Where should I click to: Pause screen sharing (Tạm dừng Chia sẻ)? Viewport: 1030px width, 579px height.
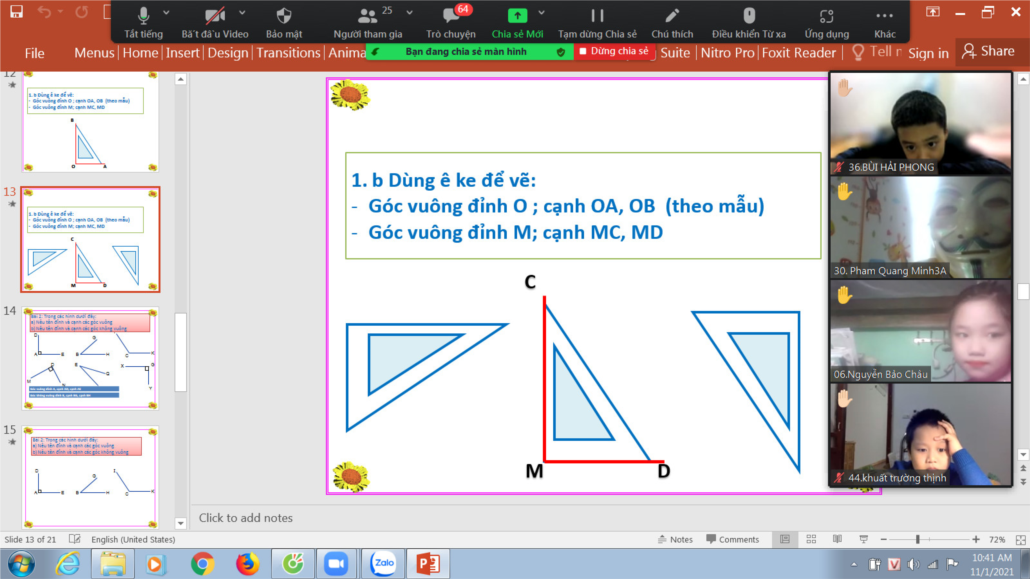point(597,21)
